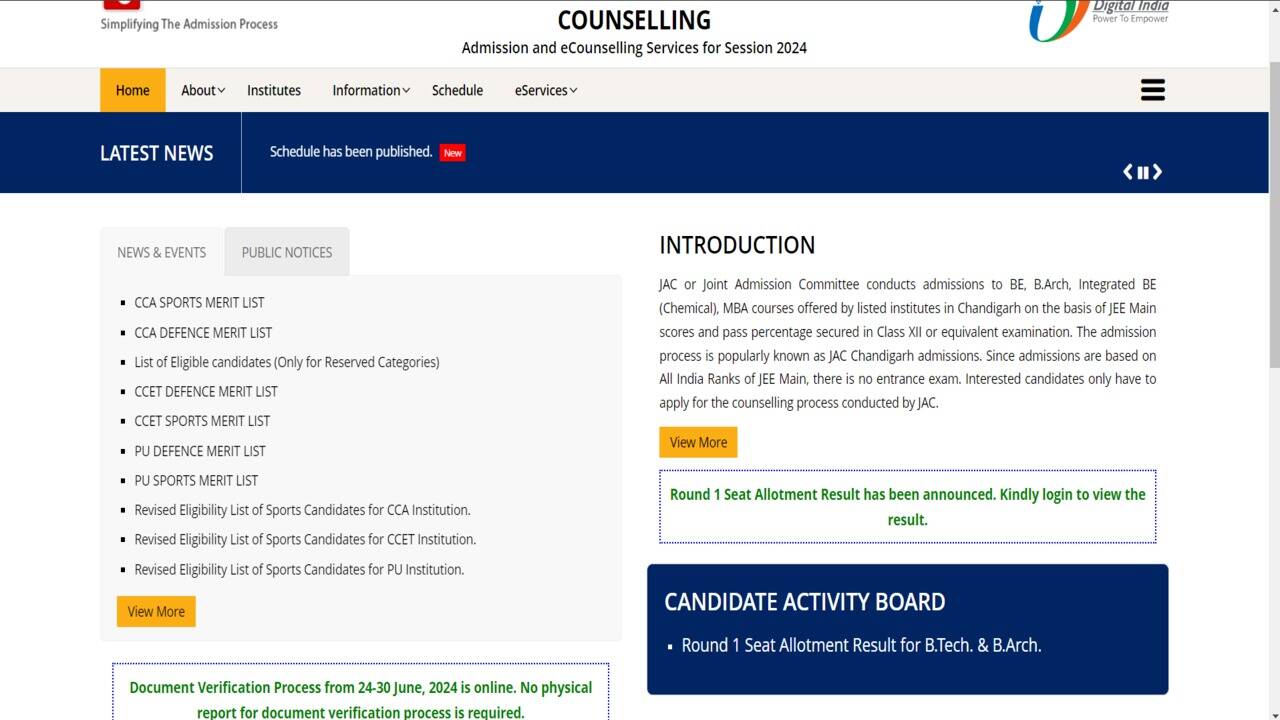Image resolution: width=1280 pixels, height=720 pixels.
Task: Click View More under news list
Action: click(156, 611)
